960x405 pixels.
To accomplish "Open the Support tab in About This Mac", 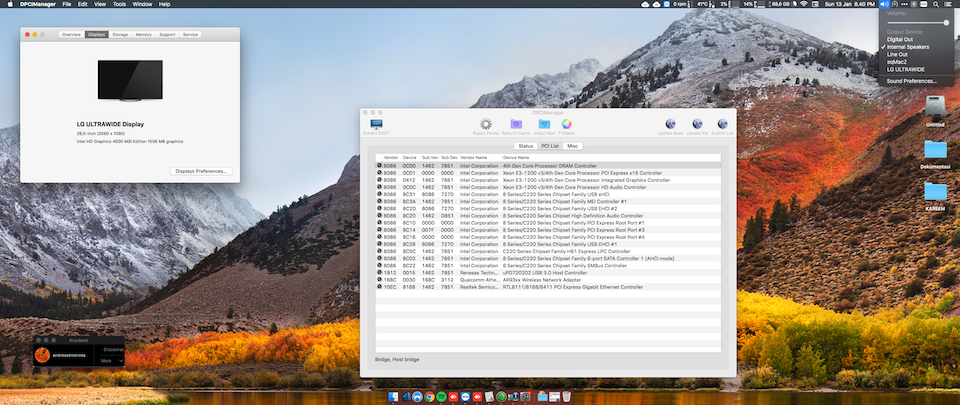I will pyautogui.click(x=167, y=35).
